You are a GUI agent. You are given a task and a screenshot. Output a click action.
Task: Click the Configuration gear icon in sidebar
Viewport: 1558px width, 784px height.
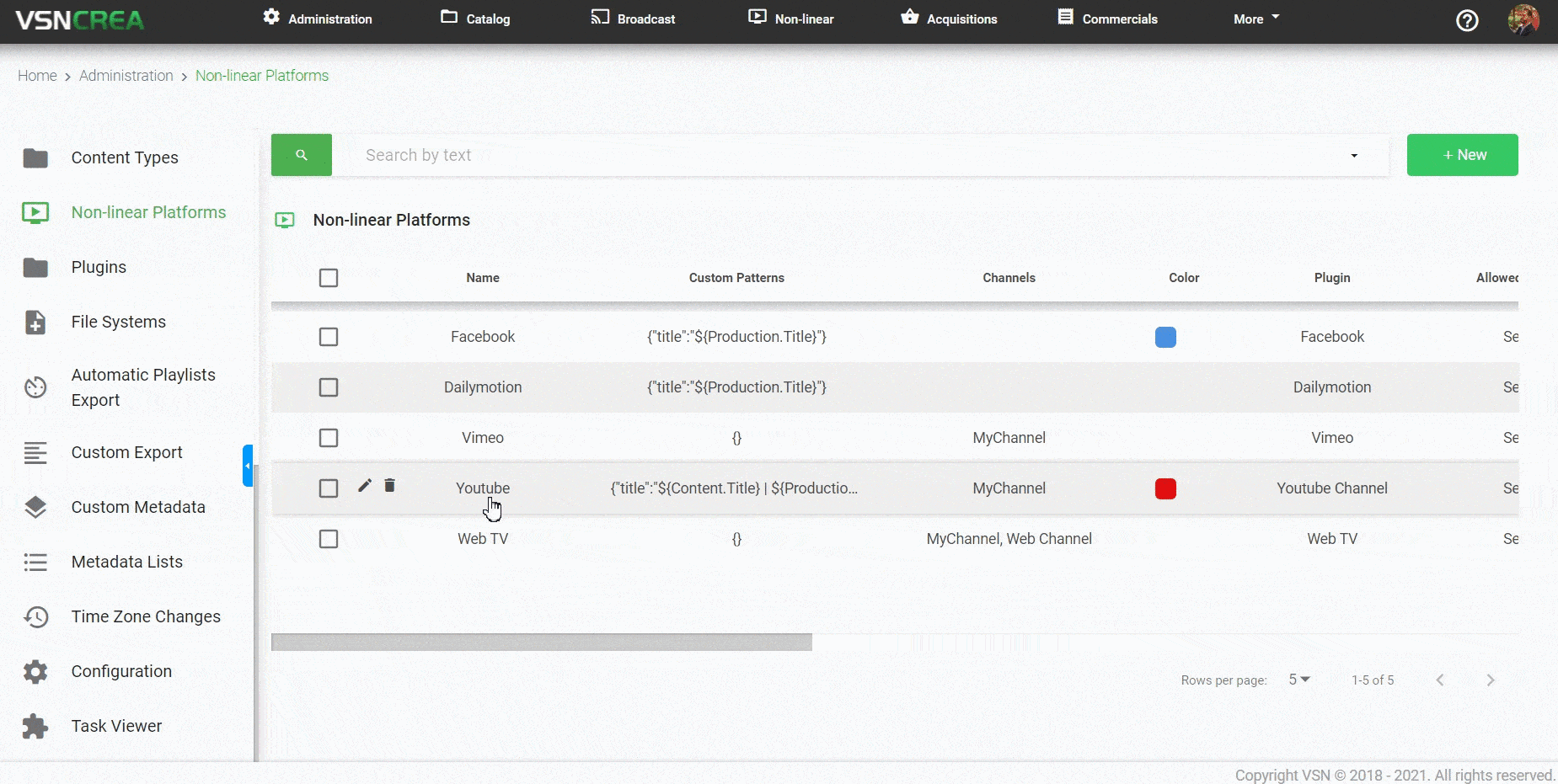[35, 671]
